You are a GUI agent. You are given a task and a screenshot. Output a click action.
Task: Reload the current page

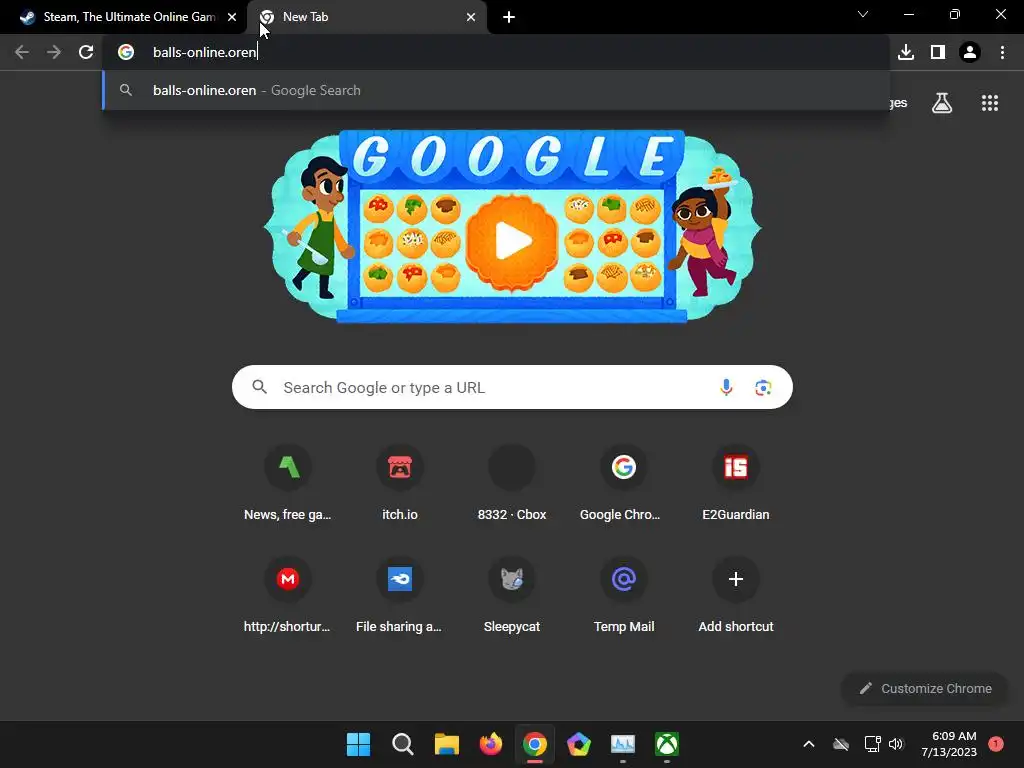click(x=86, y=52)
